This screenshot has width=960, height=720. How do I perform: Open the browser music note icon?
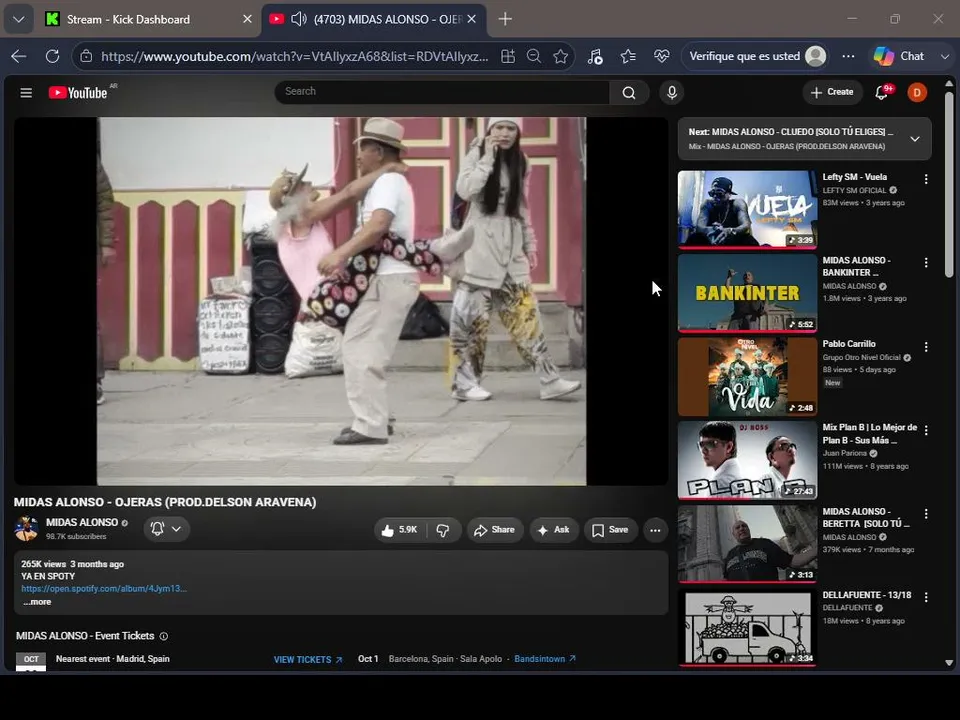[595, 56]
